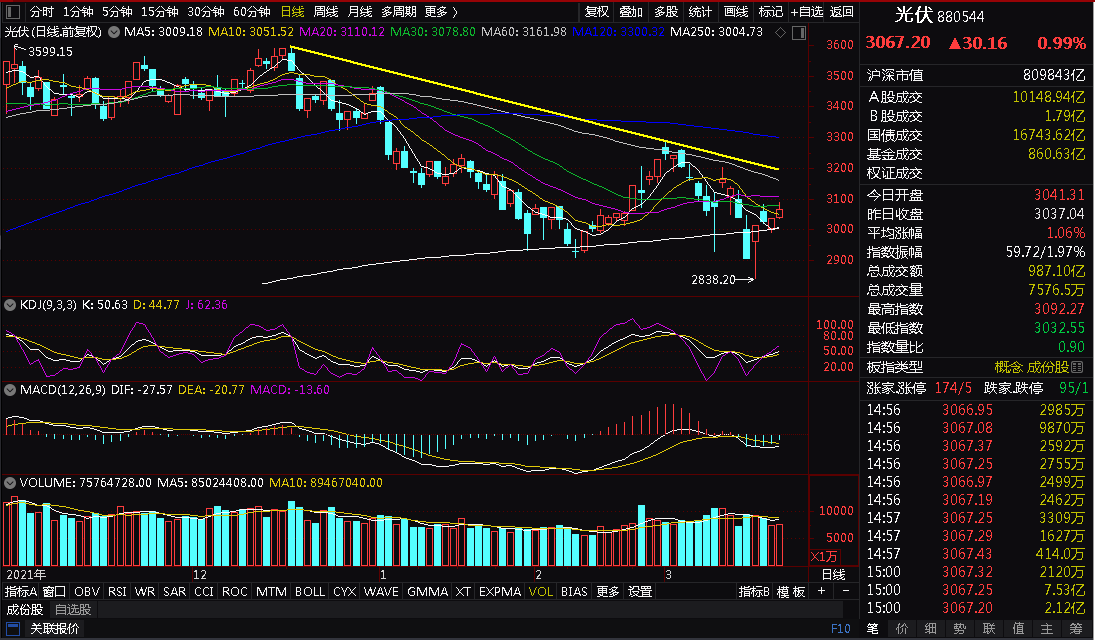The width and height of the screenshot is (1095, 640).
Task: Switch to the BOLL indicator
Action: click(309, 591)
